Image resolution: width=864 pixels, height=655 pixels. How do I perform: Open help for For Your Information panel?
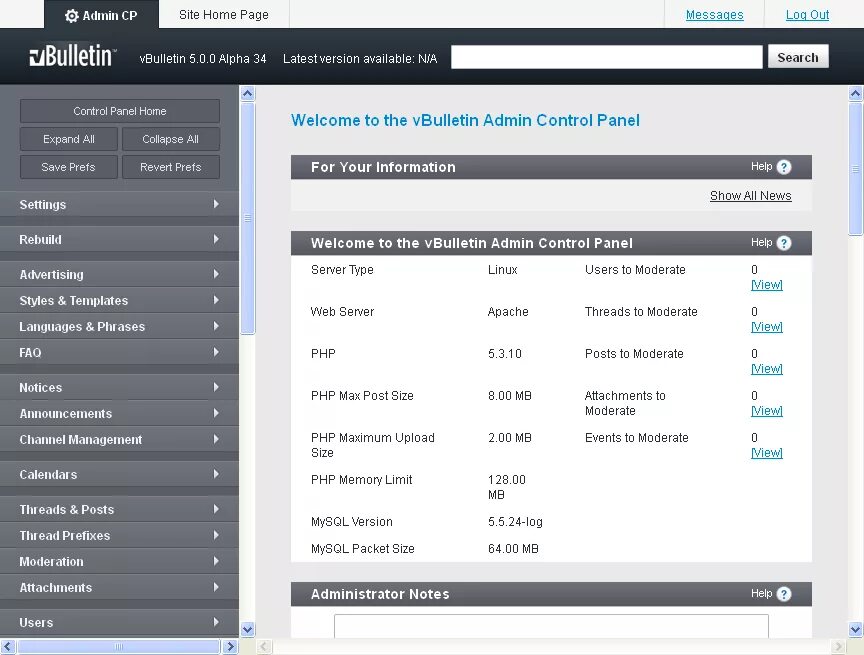(x=784, y=167)
